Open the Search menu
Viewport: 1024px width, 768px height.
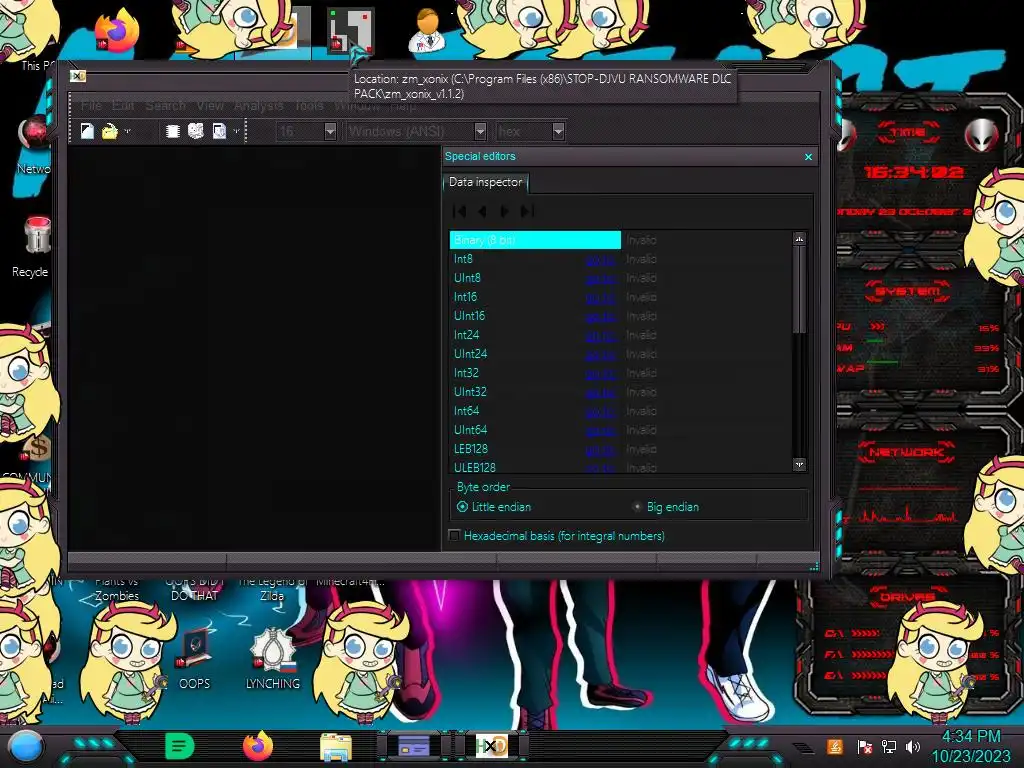[x=165, y=105]
